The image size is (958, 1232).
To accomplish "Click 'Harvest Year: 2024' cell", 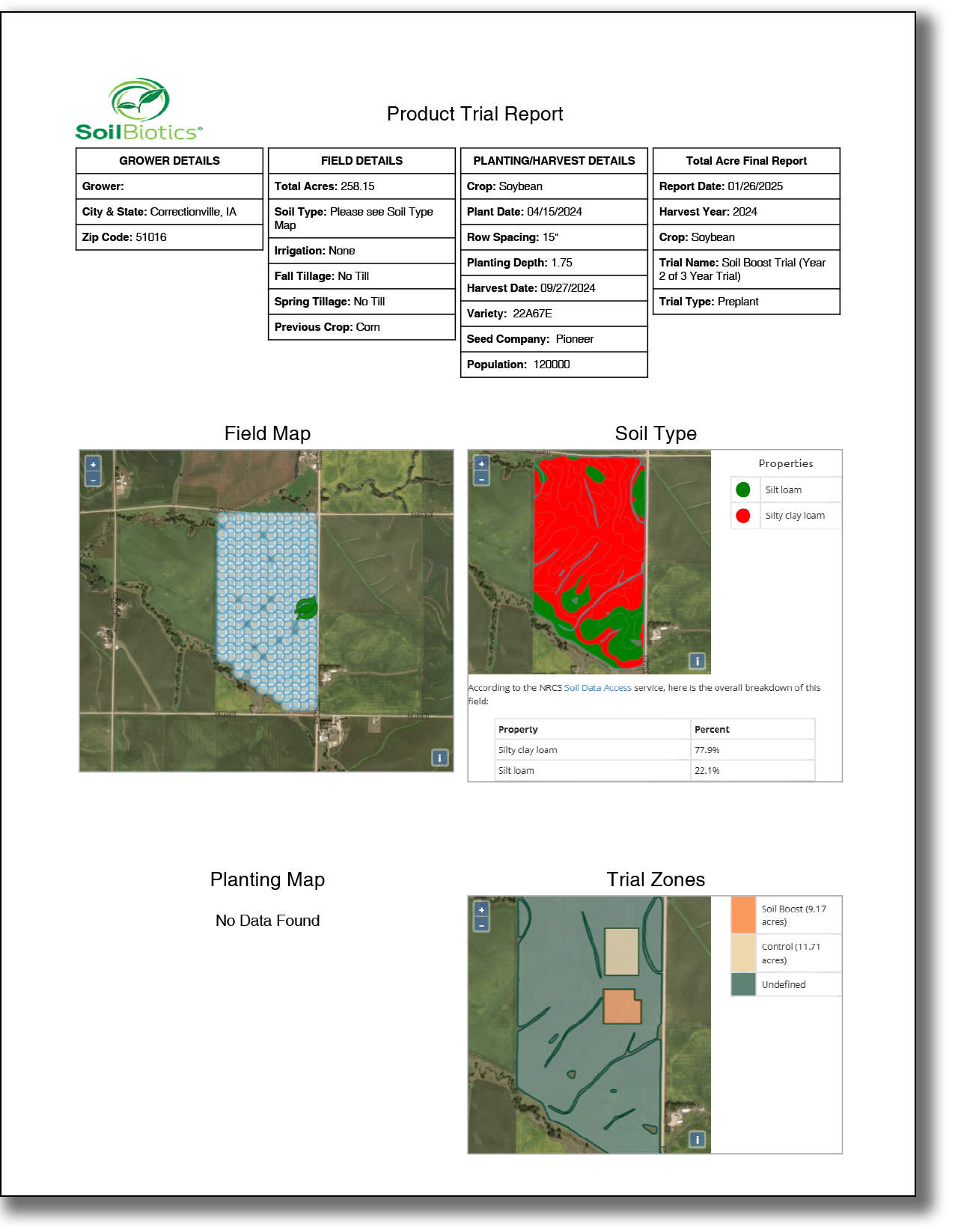I will pos(746,212).
